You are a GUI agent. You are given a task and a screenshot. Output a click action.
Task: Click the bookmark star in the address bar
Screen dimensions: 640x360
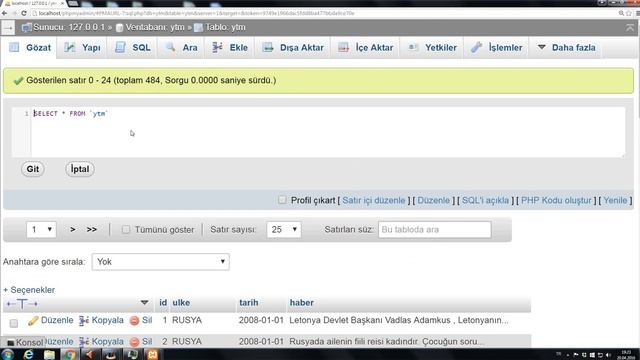(629, 13)
